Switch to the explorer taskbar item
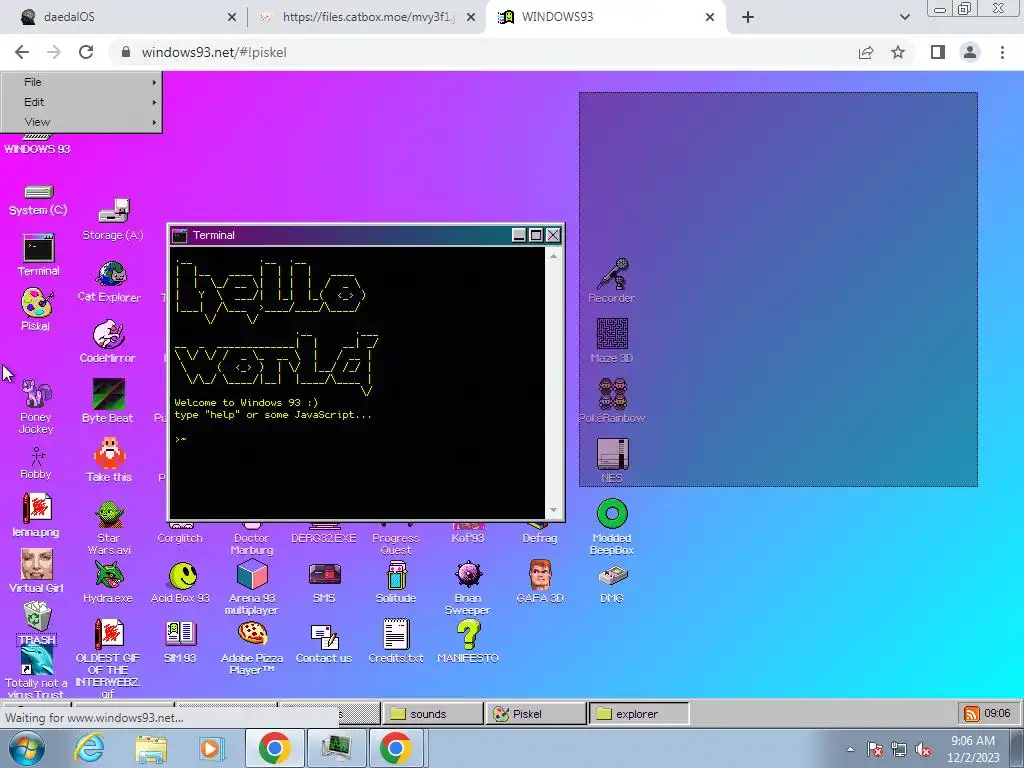 pos(639,714)
